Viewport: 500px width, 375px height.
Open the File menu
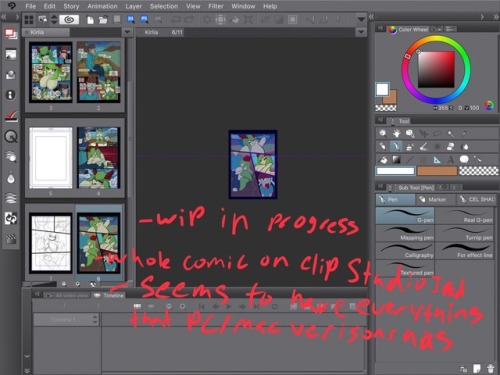pos(30,6)
